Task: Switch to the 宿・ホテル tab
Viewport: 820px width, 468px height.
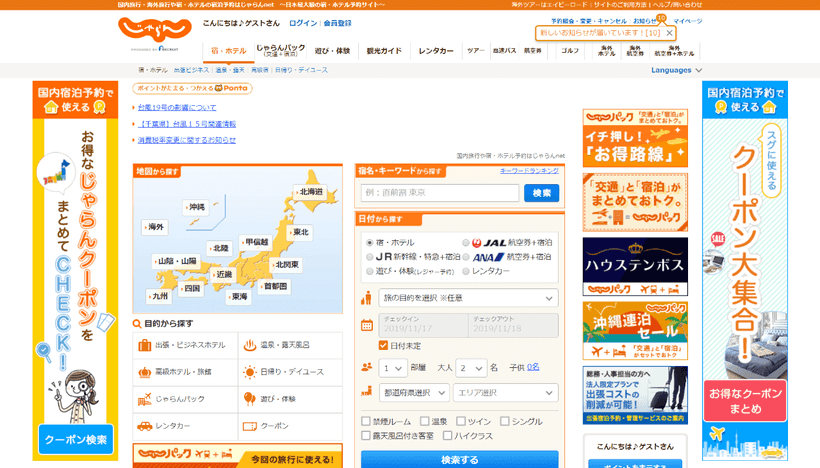Action: point(229,51)
